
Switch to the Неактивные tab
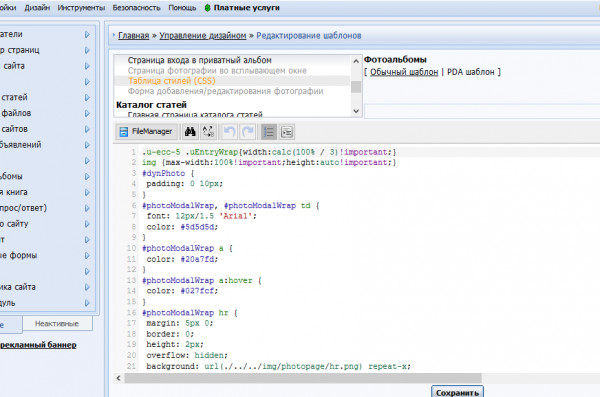(57, 323)
